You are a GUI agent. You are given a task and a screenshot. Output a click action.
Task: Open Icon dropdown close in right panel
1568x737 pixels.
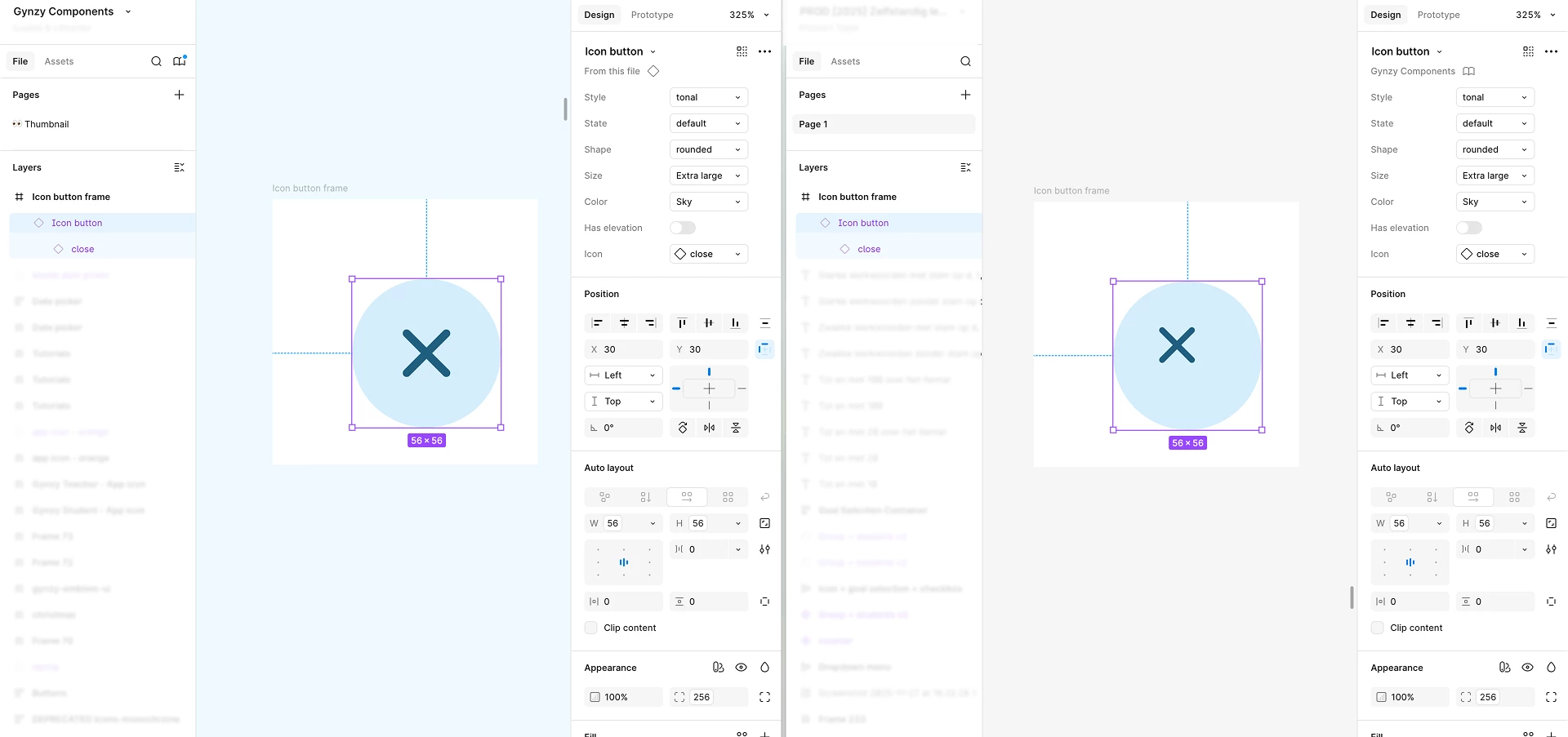1495,254
